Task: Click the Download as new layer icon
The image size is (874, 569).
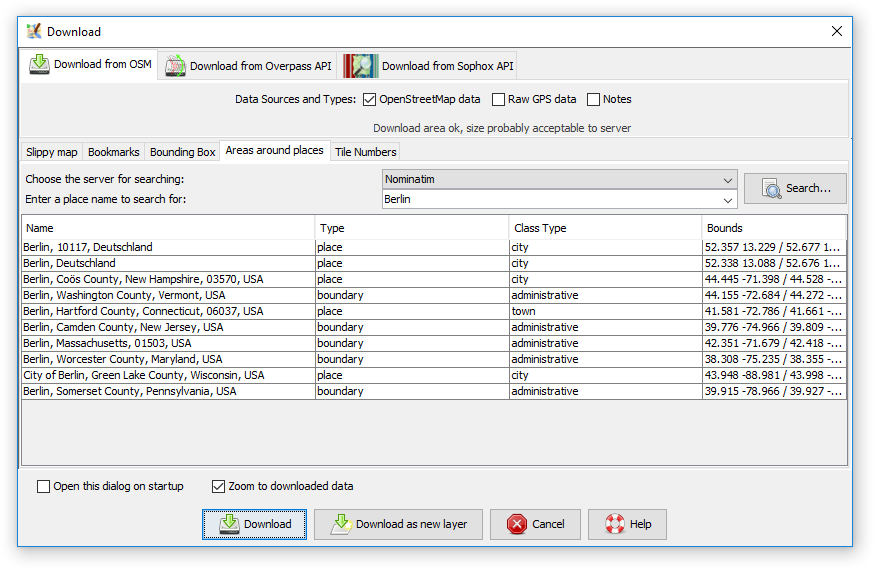Action: click(341, 524)
